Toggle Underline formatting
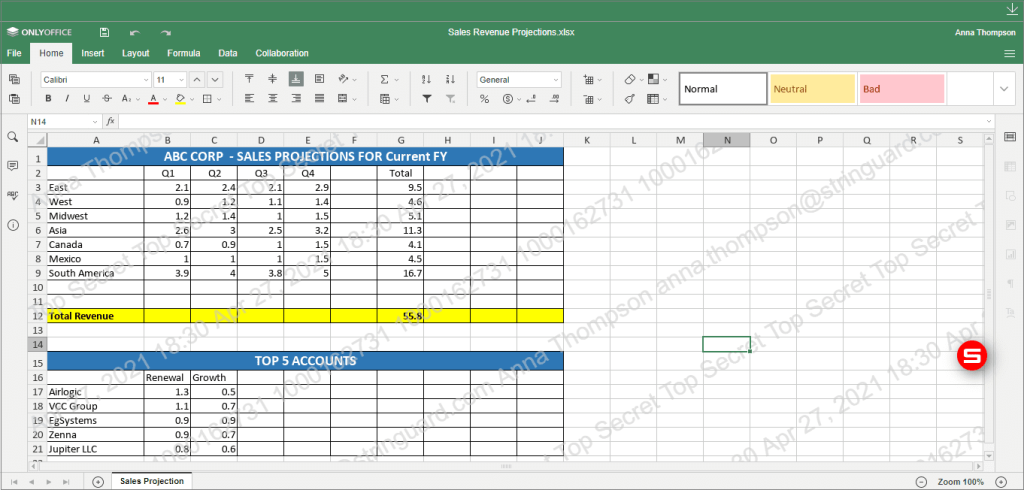The image size is (1024, 490). (x=86, y=99)
